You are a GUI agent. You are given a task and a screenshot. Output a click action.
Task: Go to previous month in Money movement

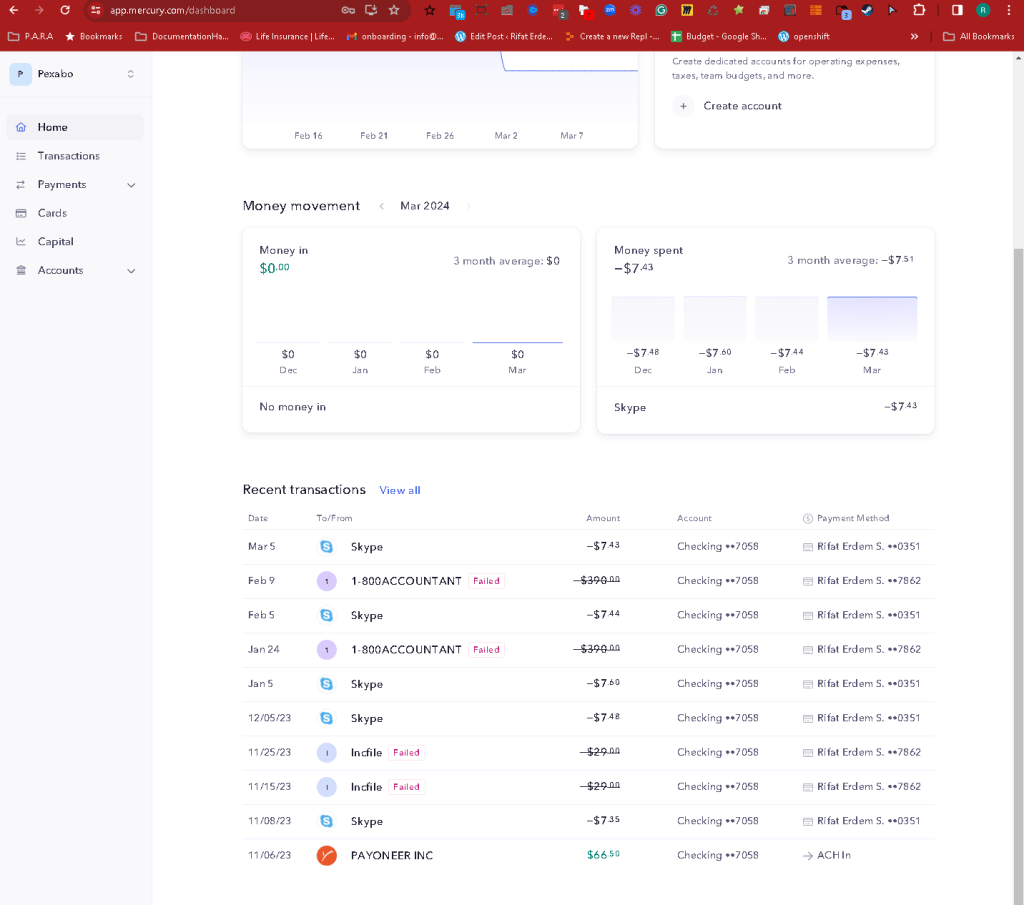(x=381, y=206)
